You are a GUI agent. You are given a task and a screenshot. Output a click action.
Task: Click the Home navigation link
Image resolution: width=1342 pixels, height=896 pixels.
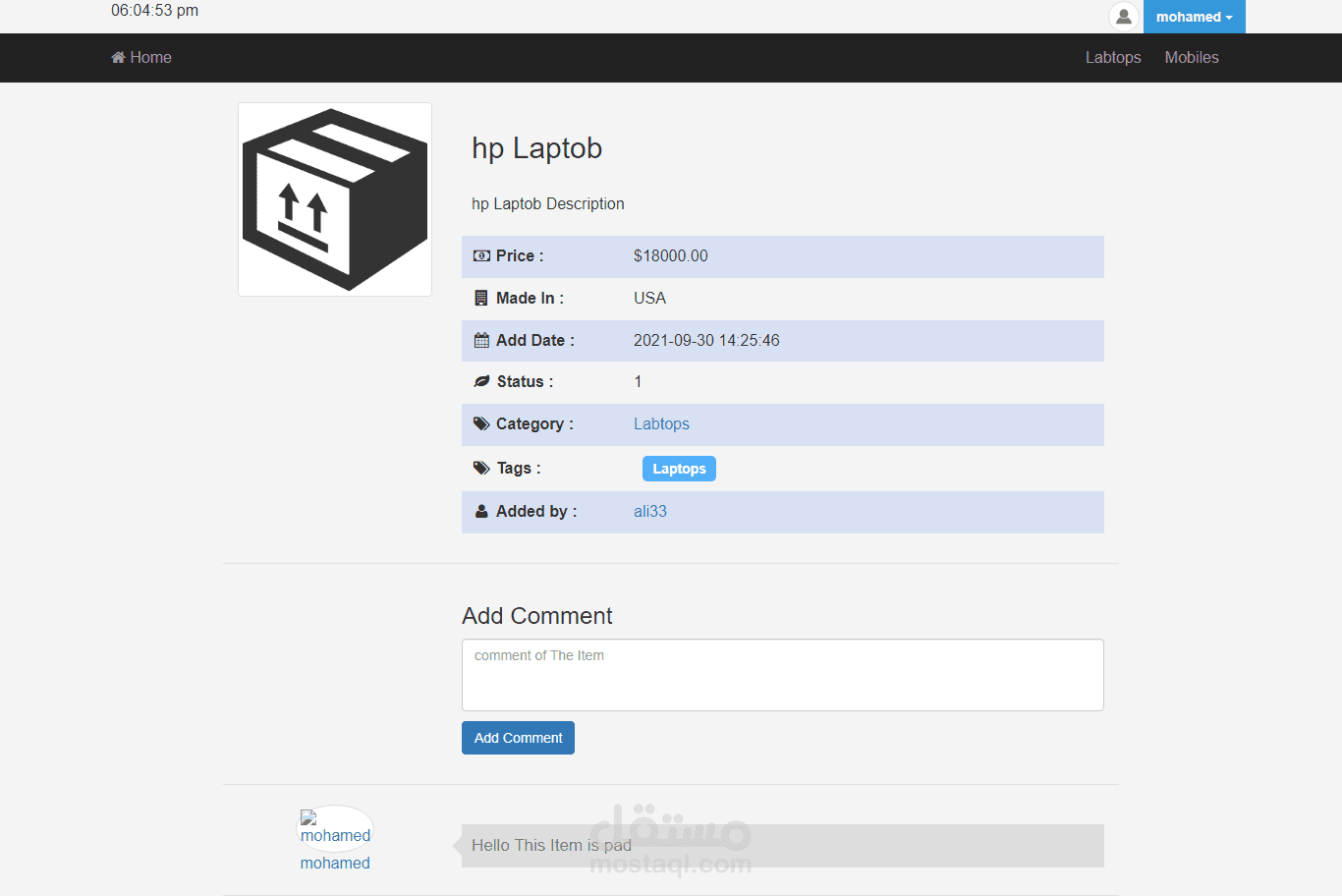[x=141, y=57]
